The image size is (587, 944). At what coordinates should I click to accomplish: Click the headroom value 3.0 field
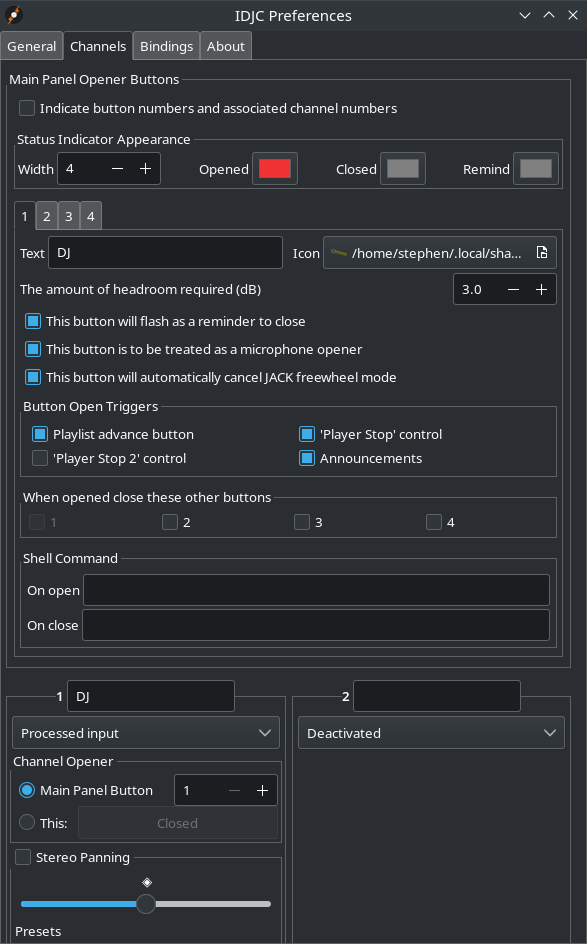(477, 289)
